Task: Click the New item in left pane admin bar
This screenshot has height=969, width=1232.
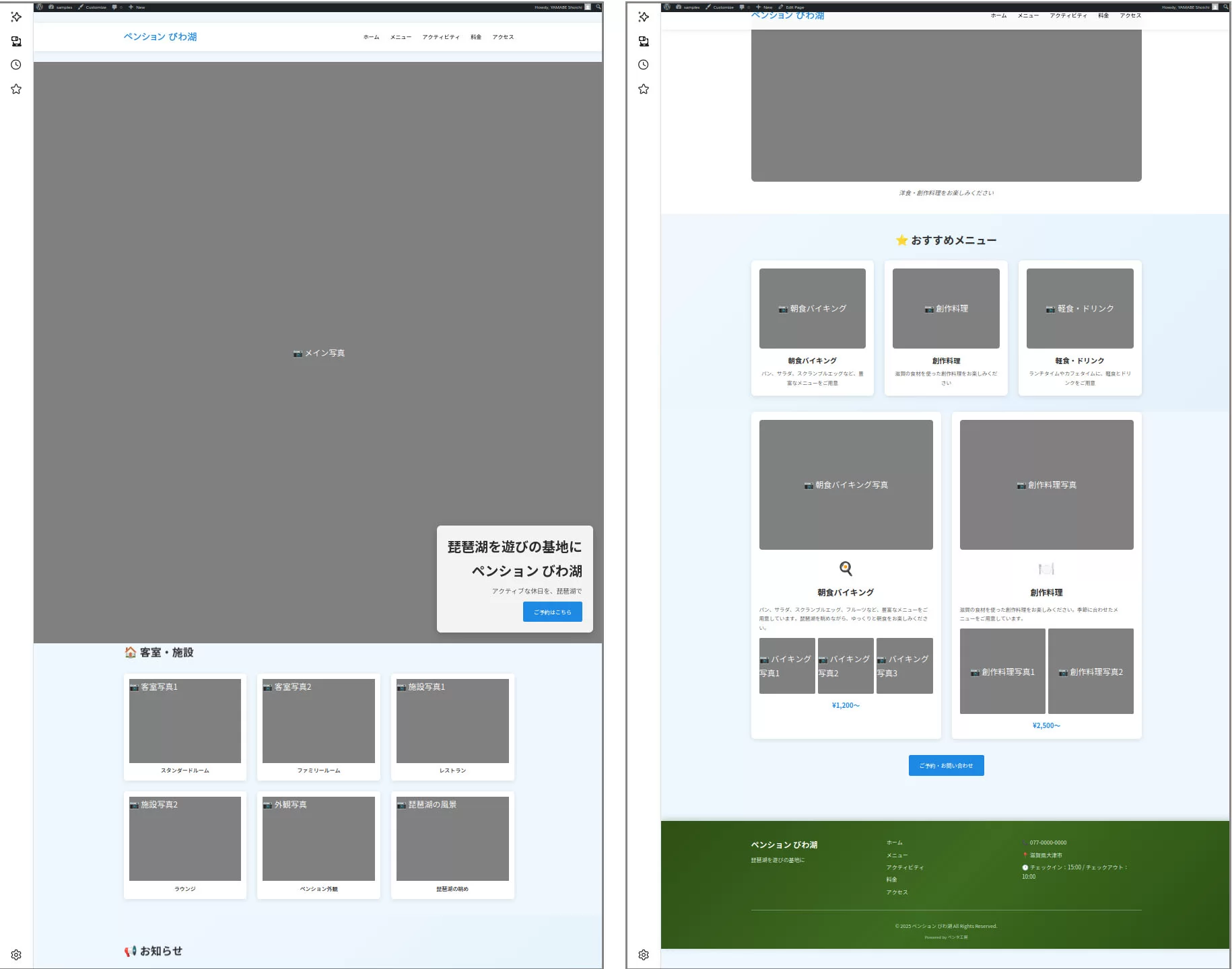Action: coord(137,7)
